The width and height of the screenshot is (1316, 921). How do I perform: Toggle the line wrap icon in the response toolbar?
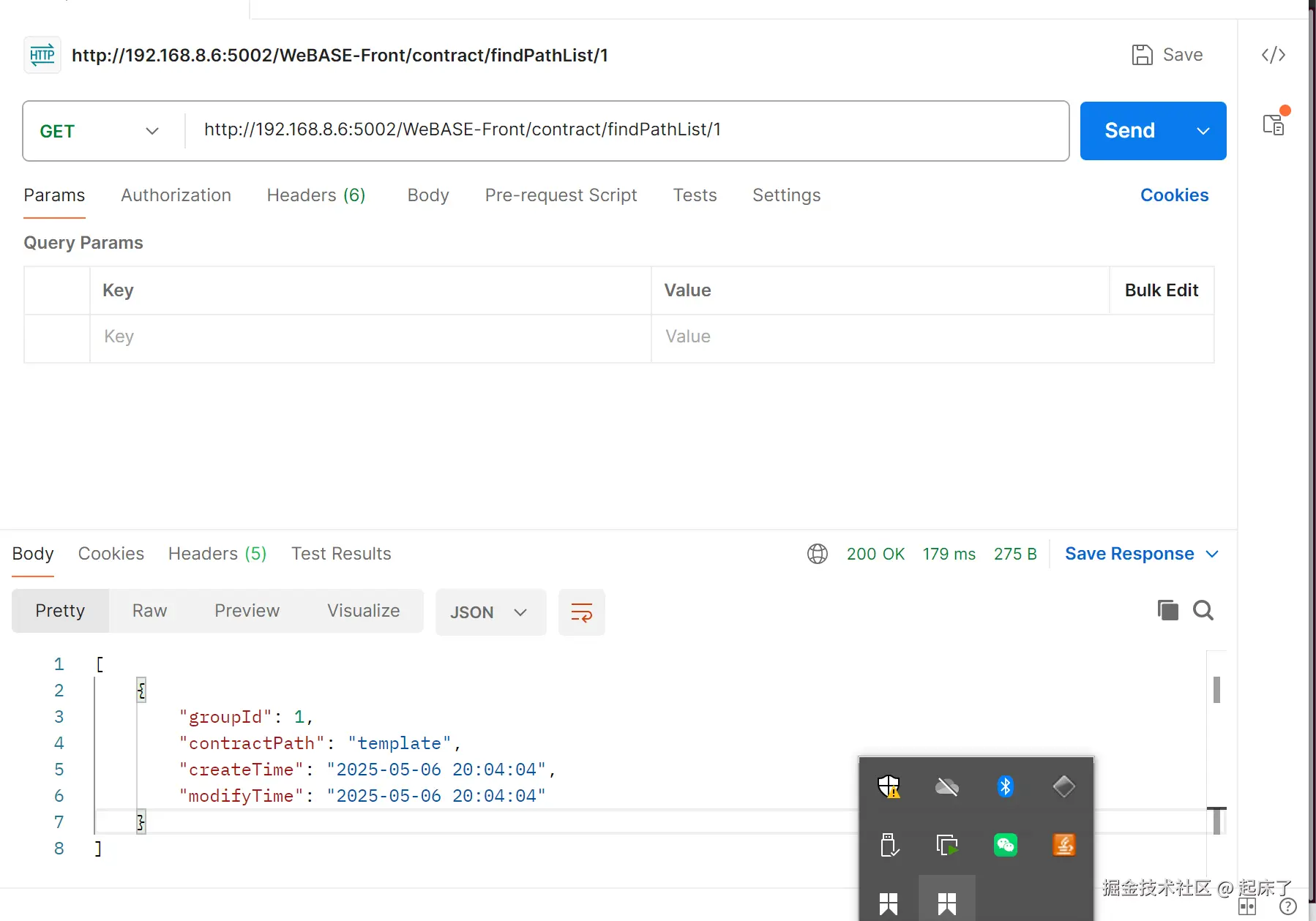[x=582, y=612]
